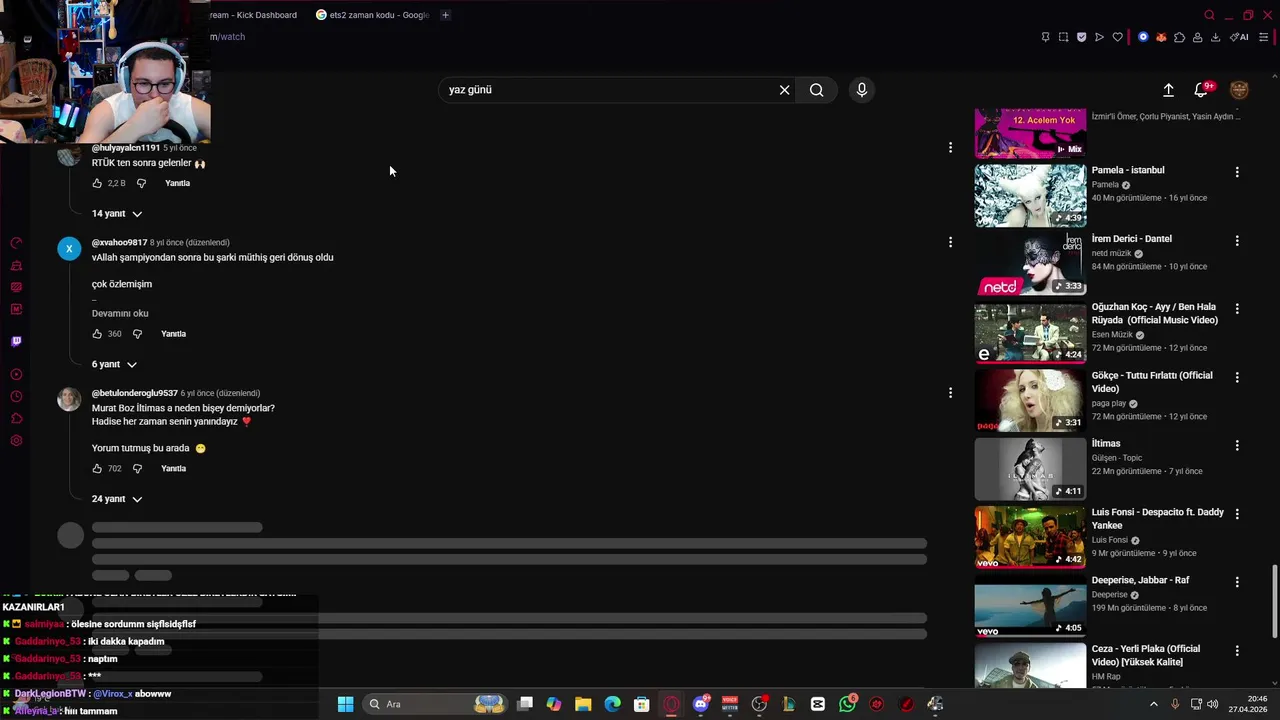This screenshot has width=1280, height=720.
Task: Reply (Yanıtla) to @xvahoo9817 comment
Action: coord(173,334)
